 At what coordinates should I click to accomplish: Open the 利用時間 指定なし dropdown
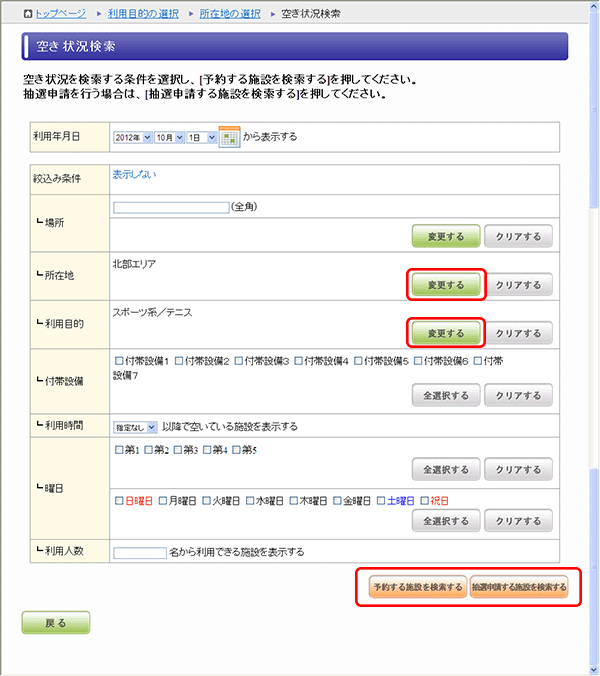coord(135,427)
